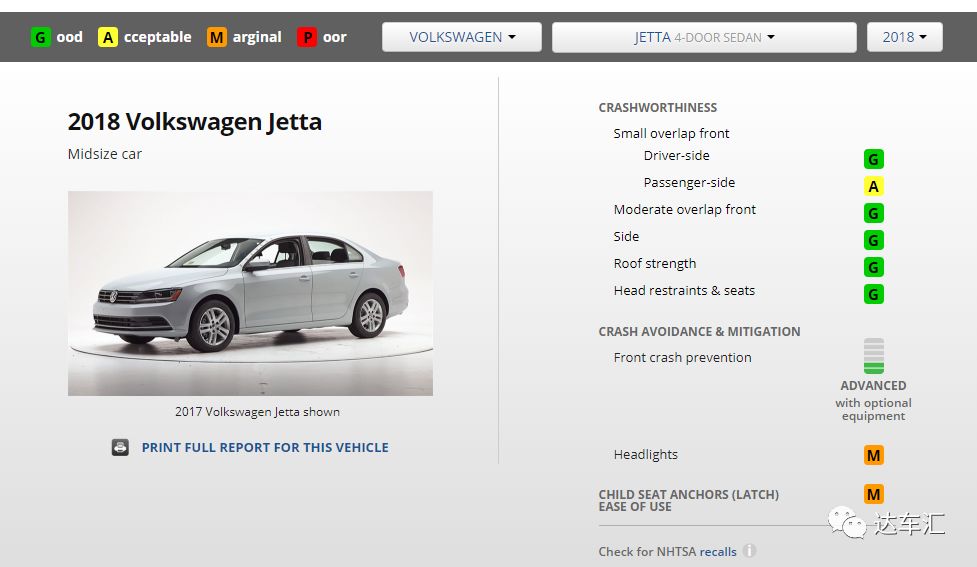Click the green G Good legend icon
This screenshot has width=977, height=567.
click(x=41, y=37)
